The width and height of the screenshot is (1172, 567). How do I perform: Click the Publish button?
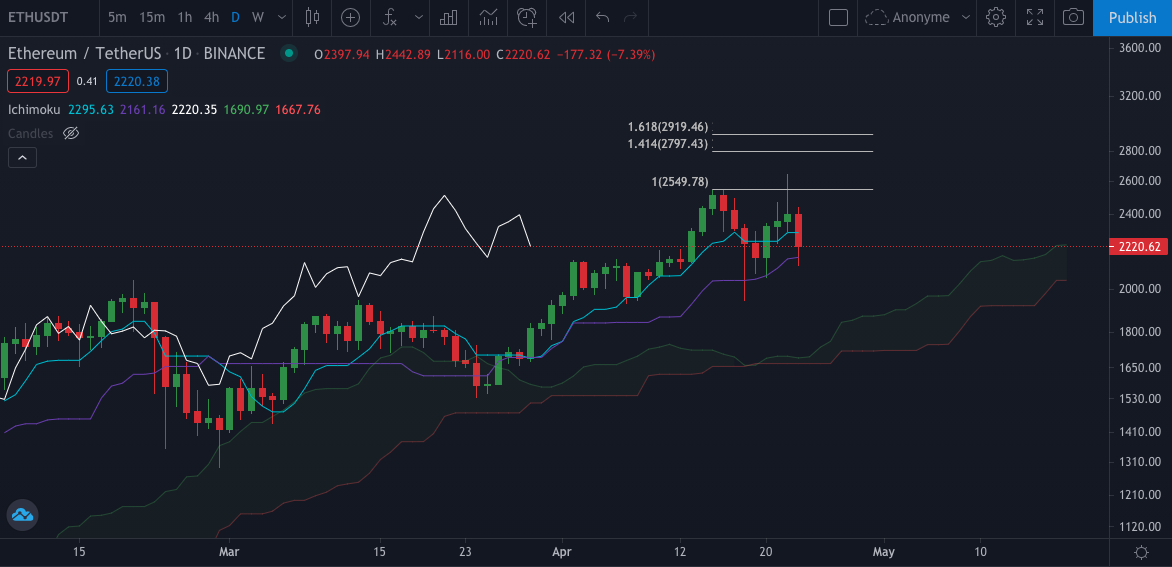1132,18
